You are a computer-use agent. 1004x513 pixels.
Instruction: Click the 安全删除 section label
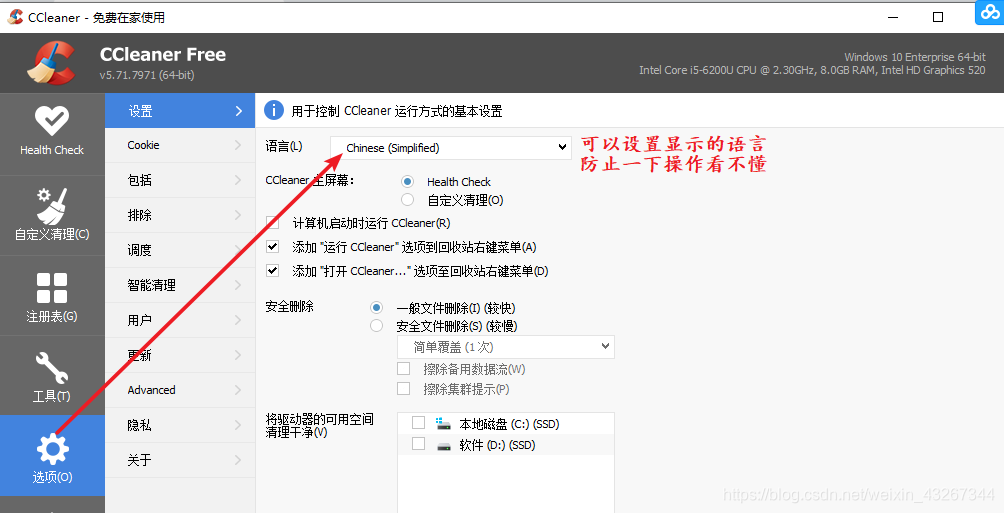click(x=289, y=307)
